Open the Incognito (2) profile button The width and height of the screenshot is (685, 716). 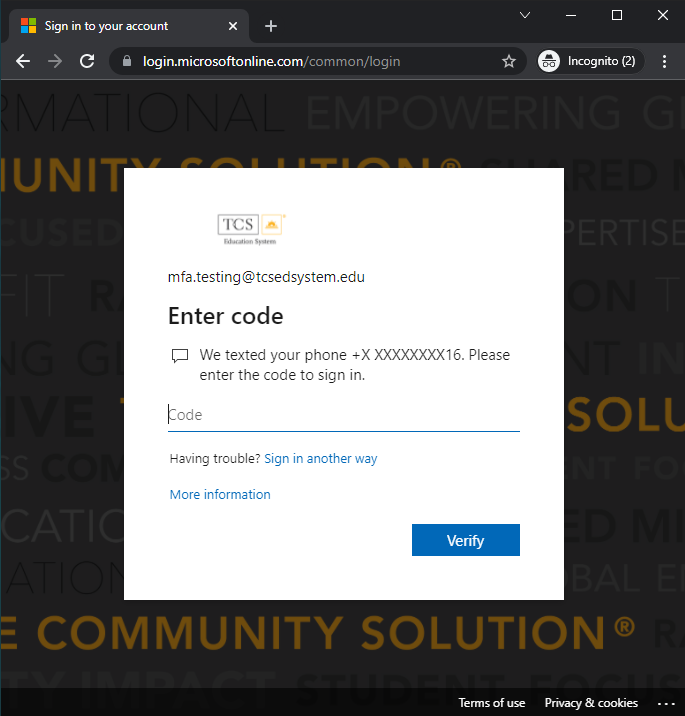[590, 61]
